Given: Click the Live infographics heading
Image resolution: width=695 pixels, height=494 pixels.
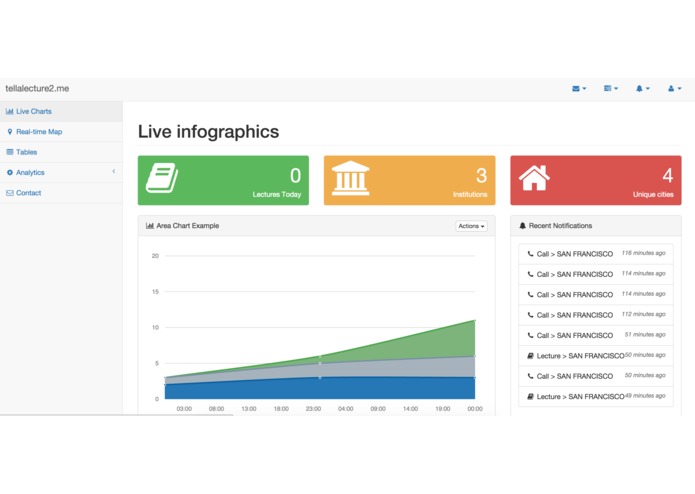Looking at the screenshot, I should [208, 132].
